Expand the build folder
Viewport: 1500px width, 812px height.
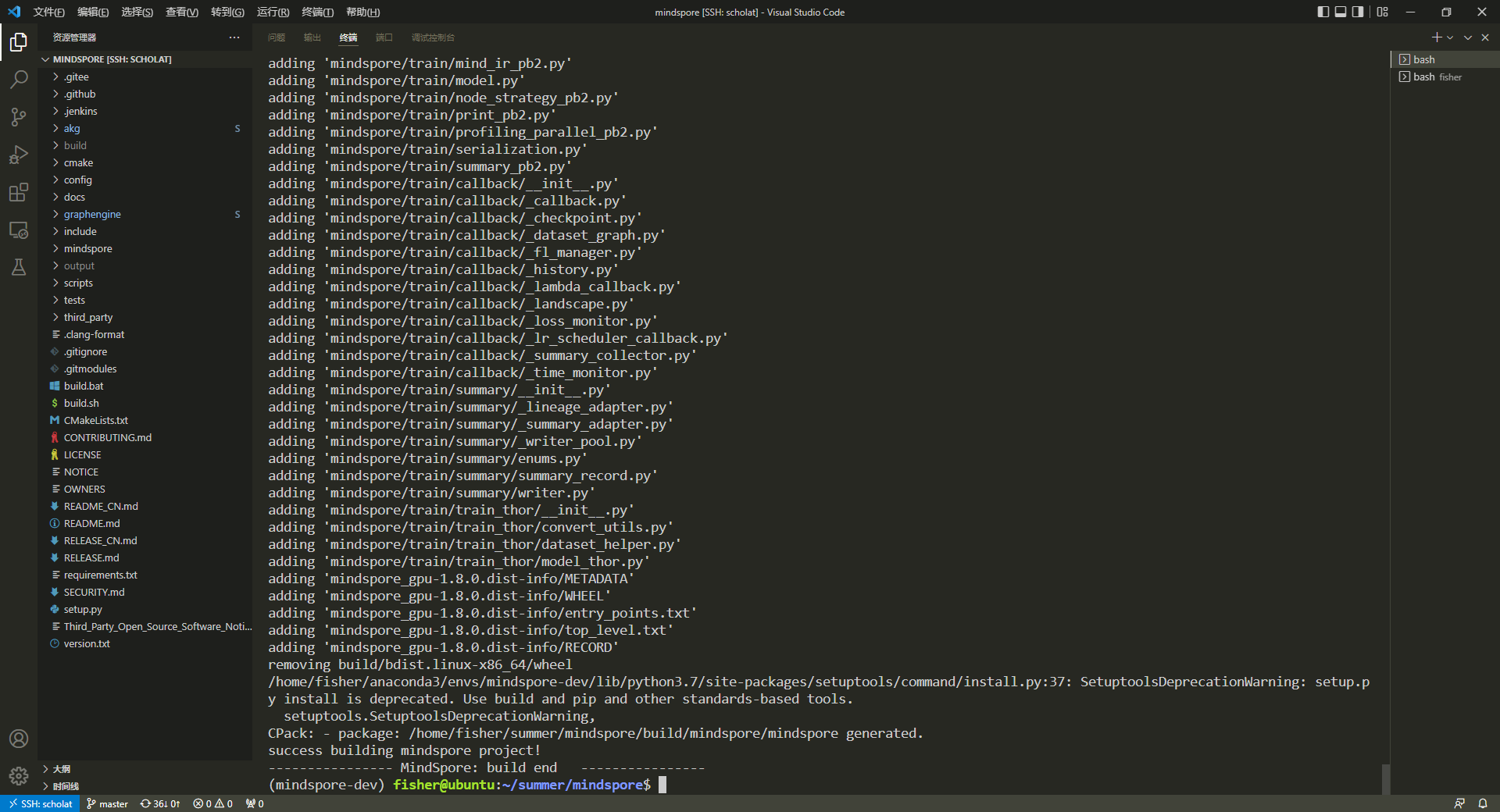coord(145,145)
